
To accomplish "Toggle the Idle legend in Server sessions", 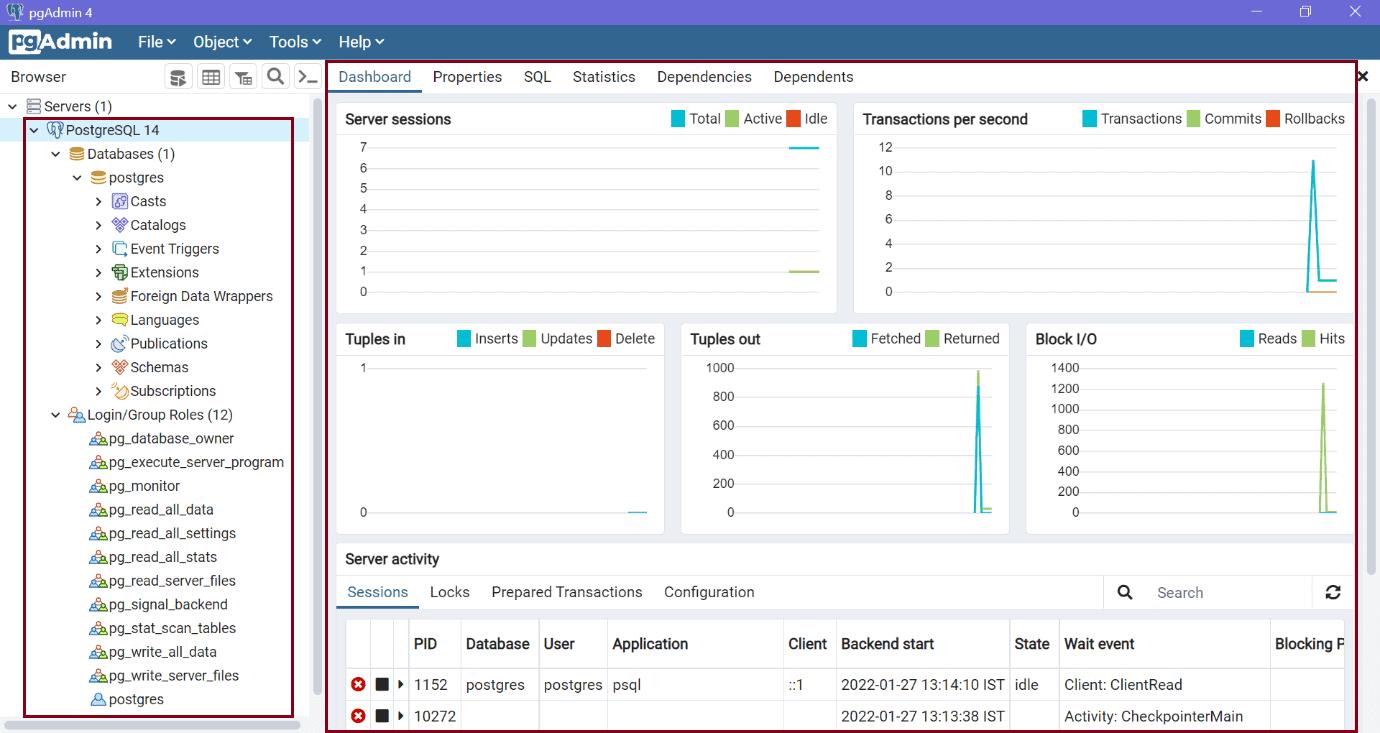I will click(807, 119).
